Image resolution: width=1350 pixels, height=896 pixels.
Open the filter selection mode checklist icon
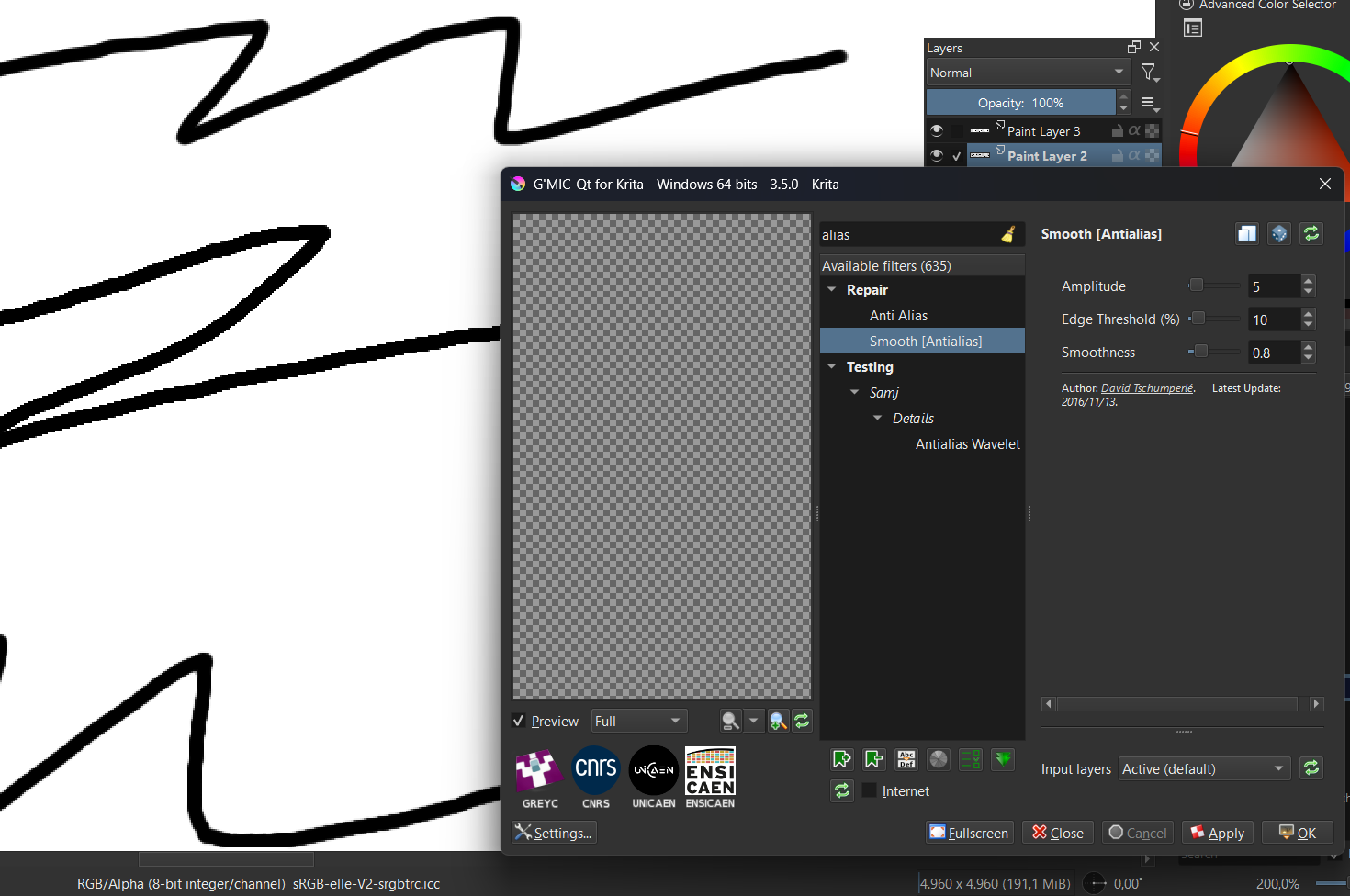971,759
